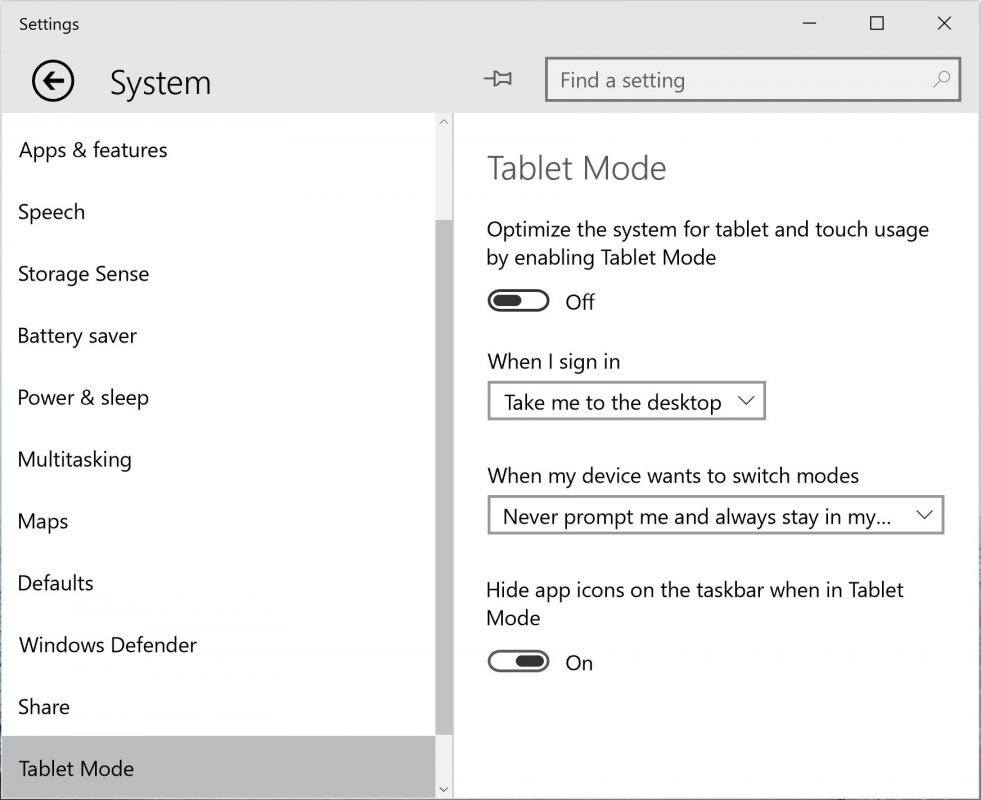Viewport: 981px width, 800px height.
Task: Open Share settings
Action: click(x=43, y=707)
